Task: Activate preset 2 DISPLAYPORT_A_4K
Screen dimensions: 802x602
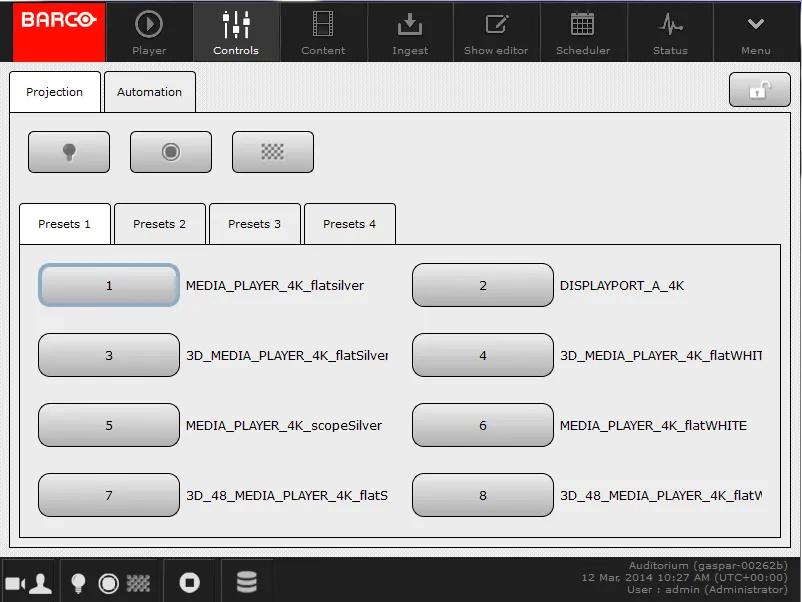Action: (x=482, y=285)
